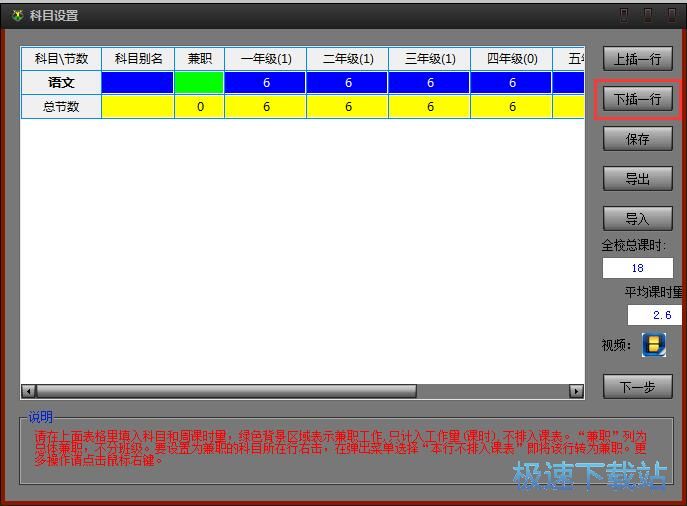Proceed with 下一步 button
The width and height of the screenshot is (687, 506).
[x=637, y=386]
